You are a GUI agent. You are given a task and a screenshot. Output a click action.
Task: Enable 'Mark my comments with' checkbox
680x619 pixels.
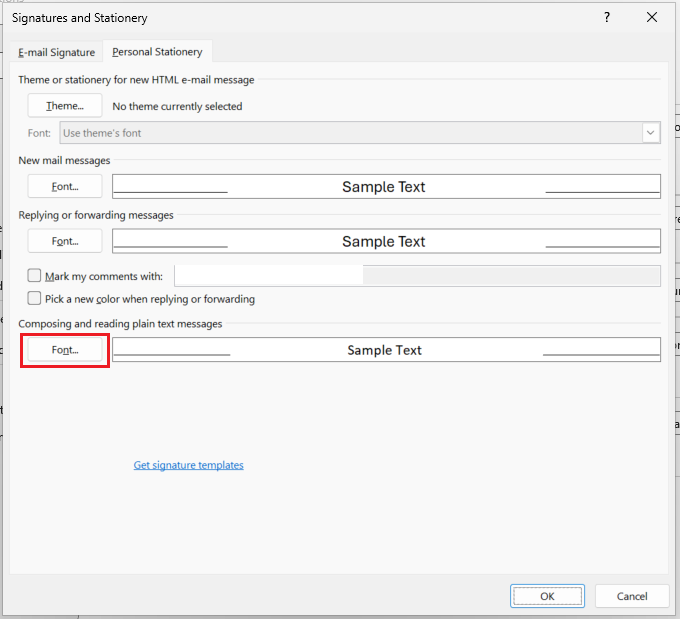coord(34,275)
